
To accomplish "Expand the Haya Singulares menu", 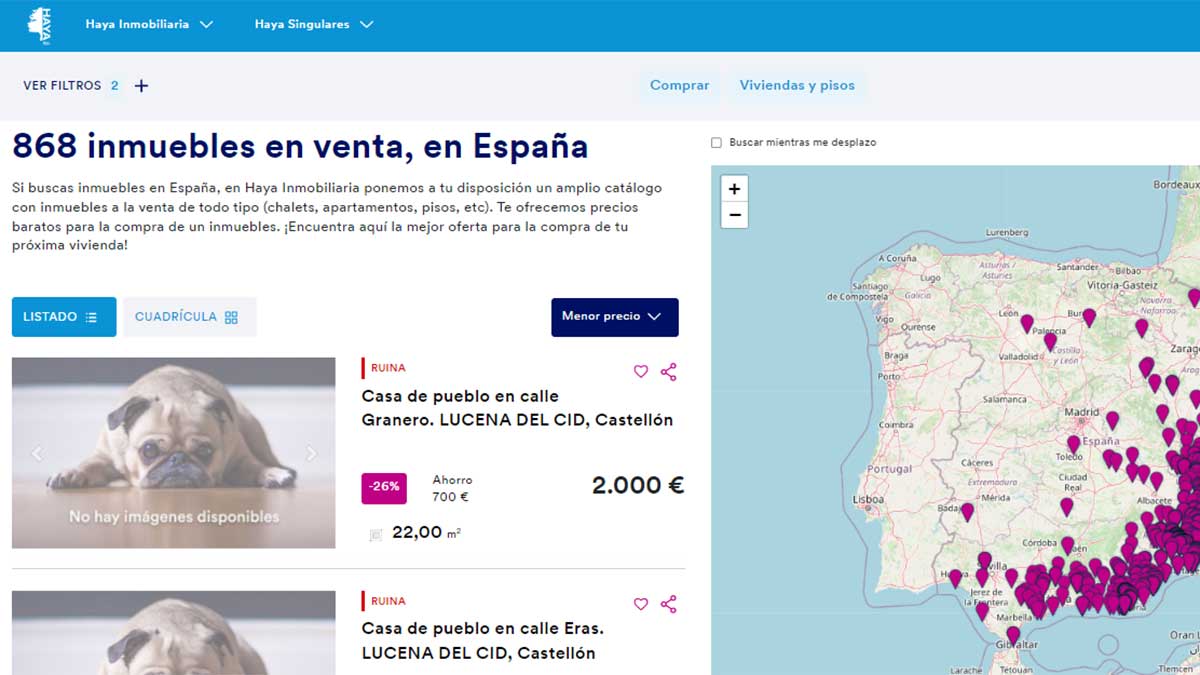I will point(313,25).
